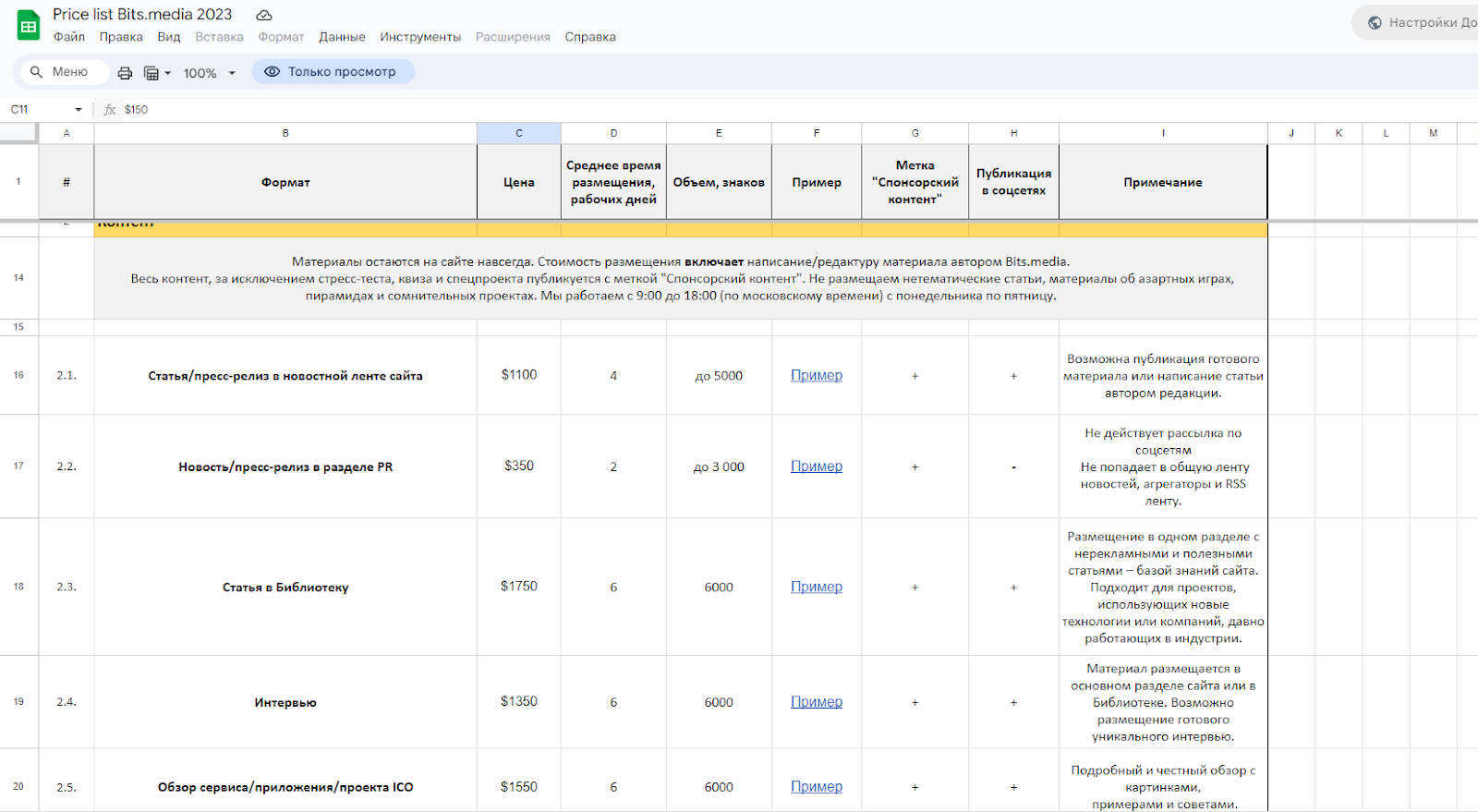
Task: Select column C header
Action: 519,133
